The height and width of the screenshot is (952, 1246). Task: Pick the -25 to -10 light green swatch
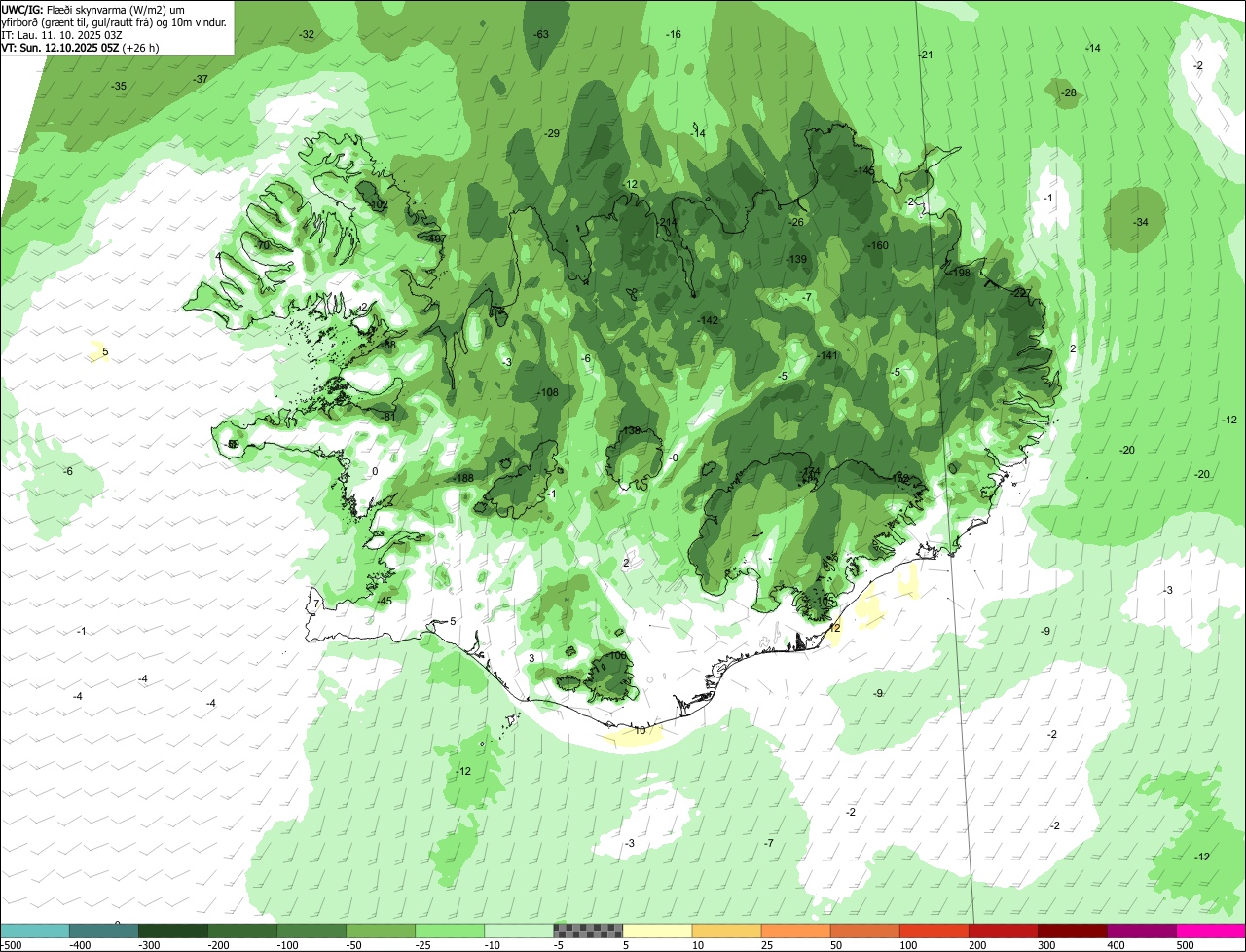[449, 931]
